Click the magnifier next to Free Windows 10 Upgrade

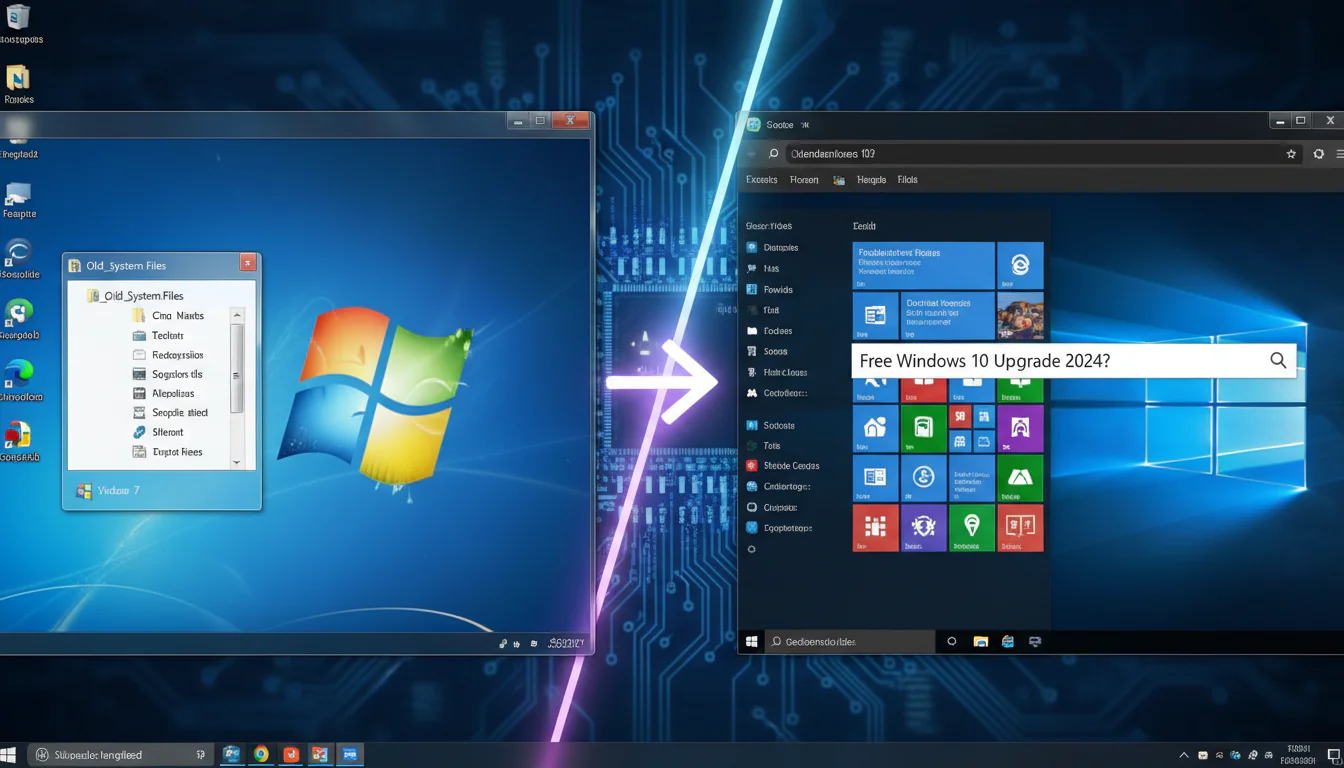(x=1277, y=360)
